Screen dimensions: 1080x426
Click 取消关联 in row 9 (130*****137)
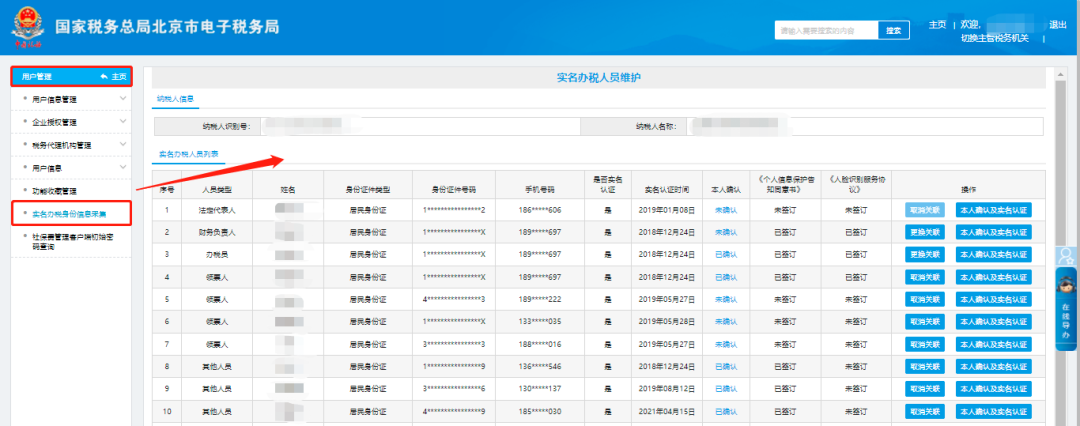tap(925, 389)
